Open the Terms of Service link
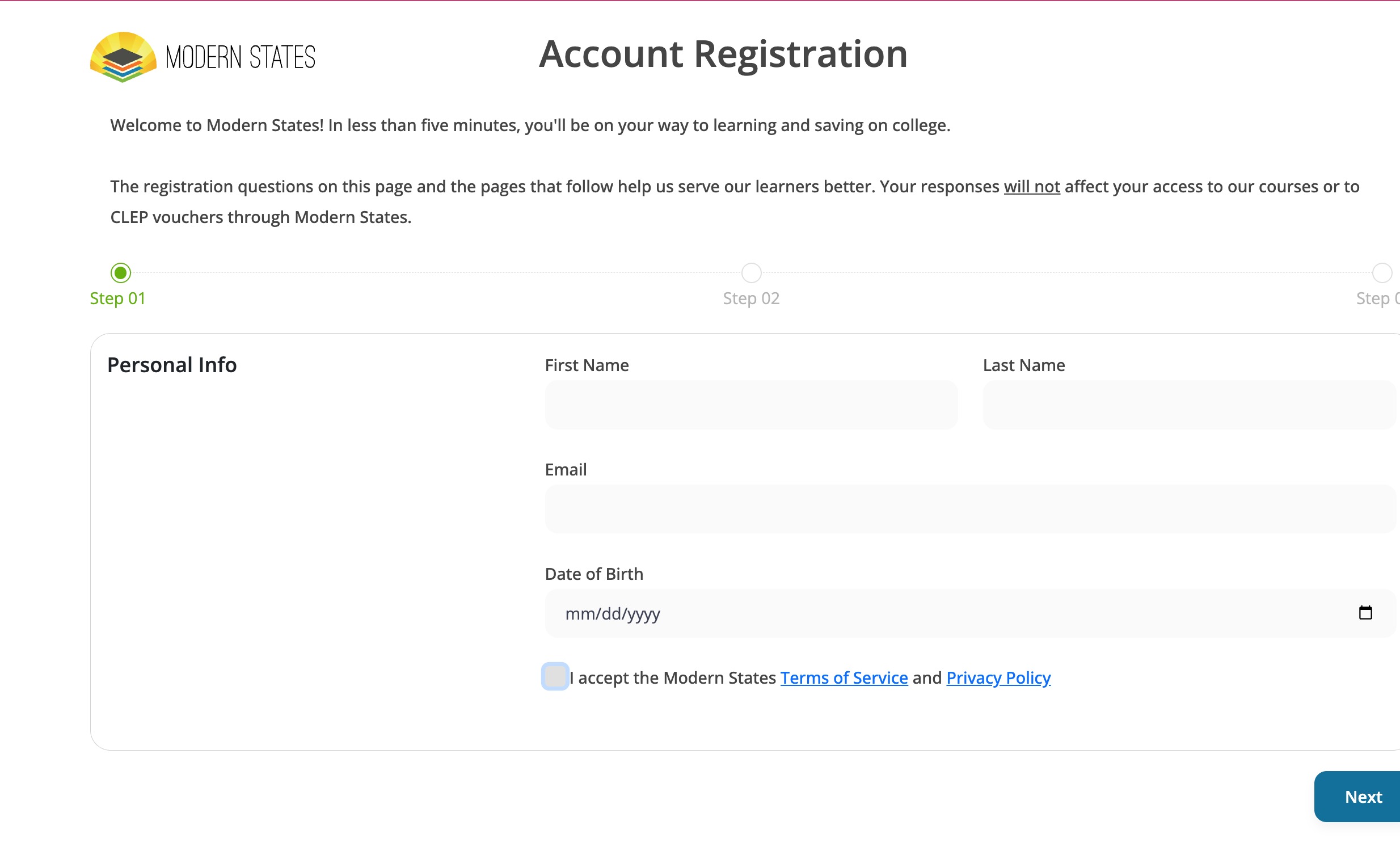This screenshot has height=842, width=1400. pos(844,677)
